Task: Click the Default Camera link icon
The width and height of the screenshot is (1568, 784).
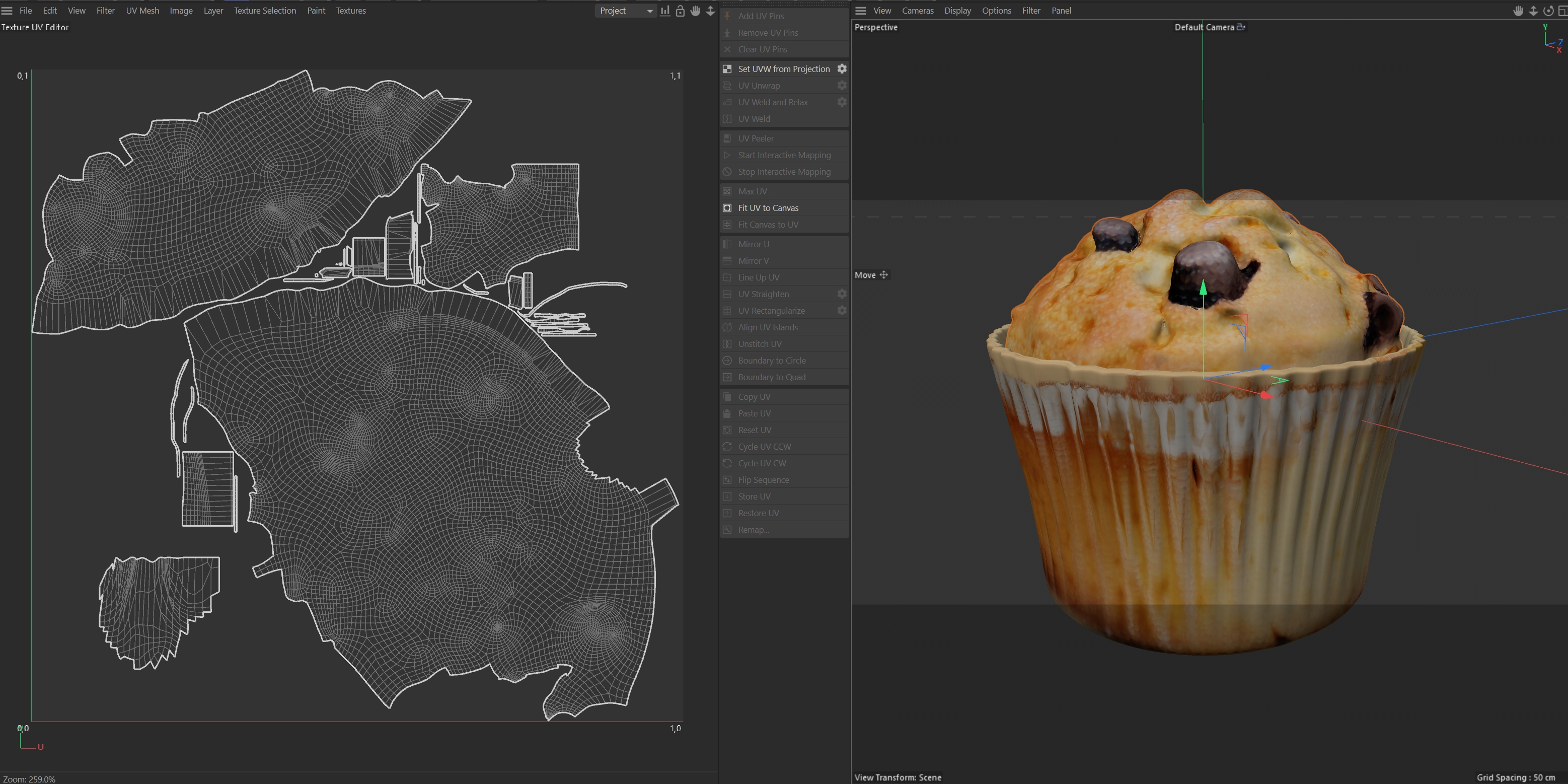Action: coord(1241,27)
